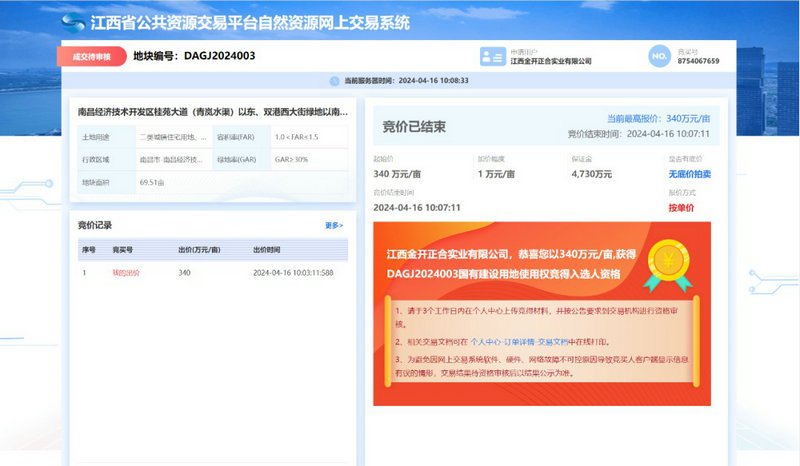Viewport: 800px width, 466px height.
Task: Click the red 成交待审核 status badge
Action: [92, 56]
